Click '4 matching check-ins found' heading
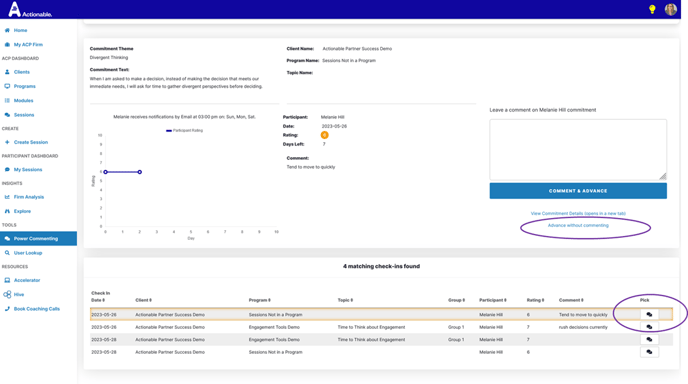 click(381, 266)
